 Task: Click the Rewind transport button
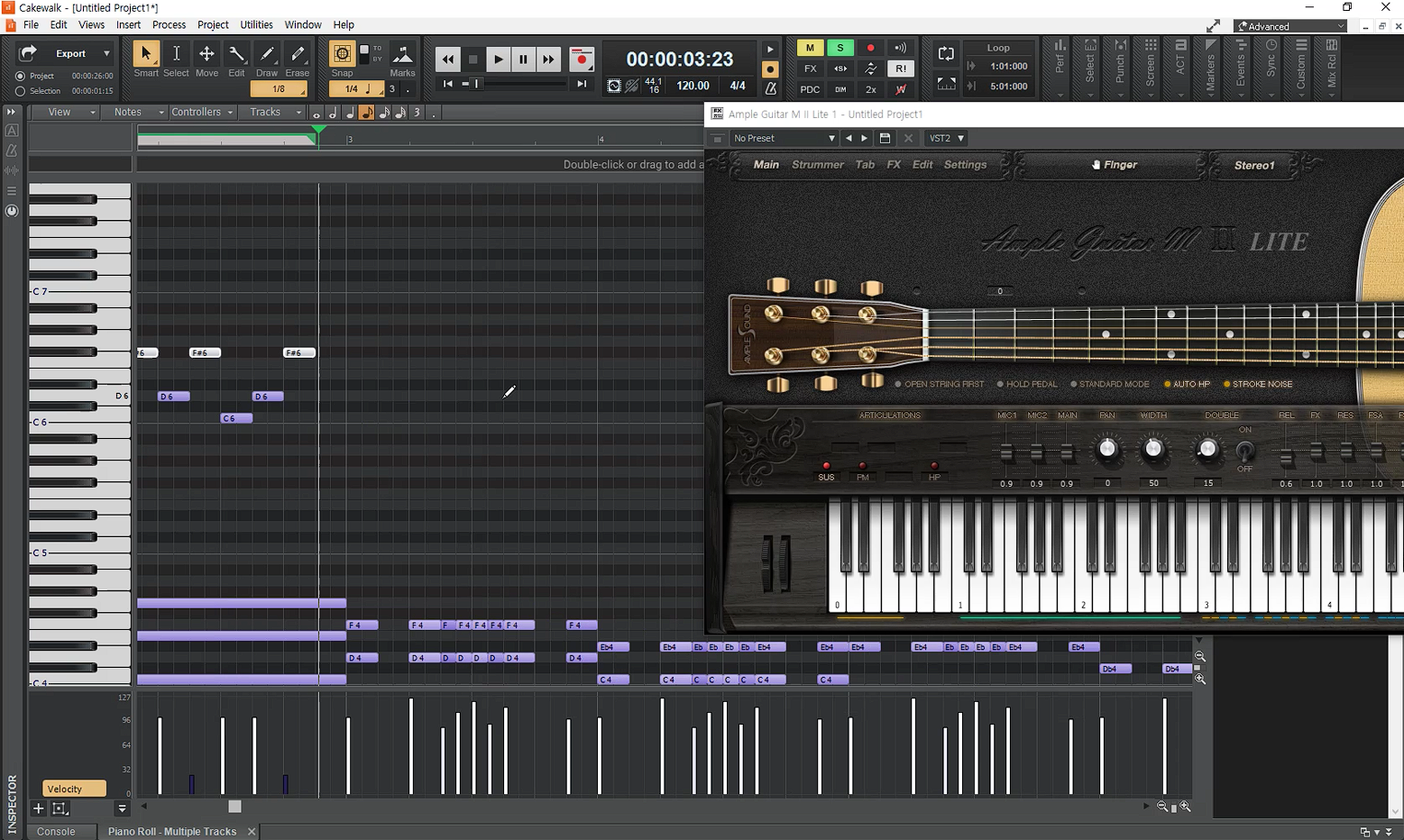pyautogui.click(x=447, y=59)
